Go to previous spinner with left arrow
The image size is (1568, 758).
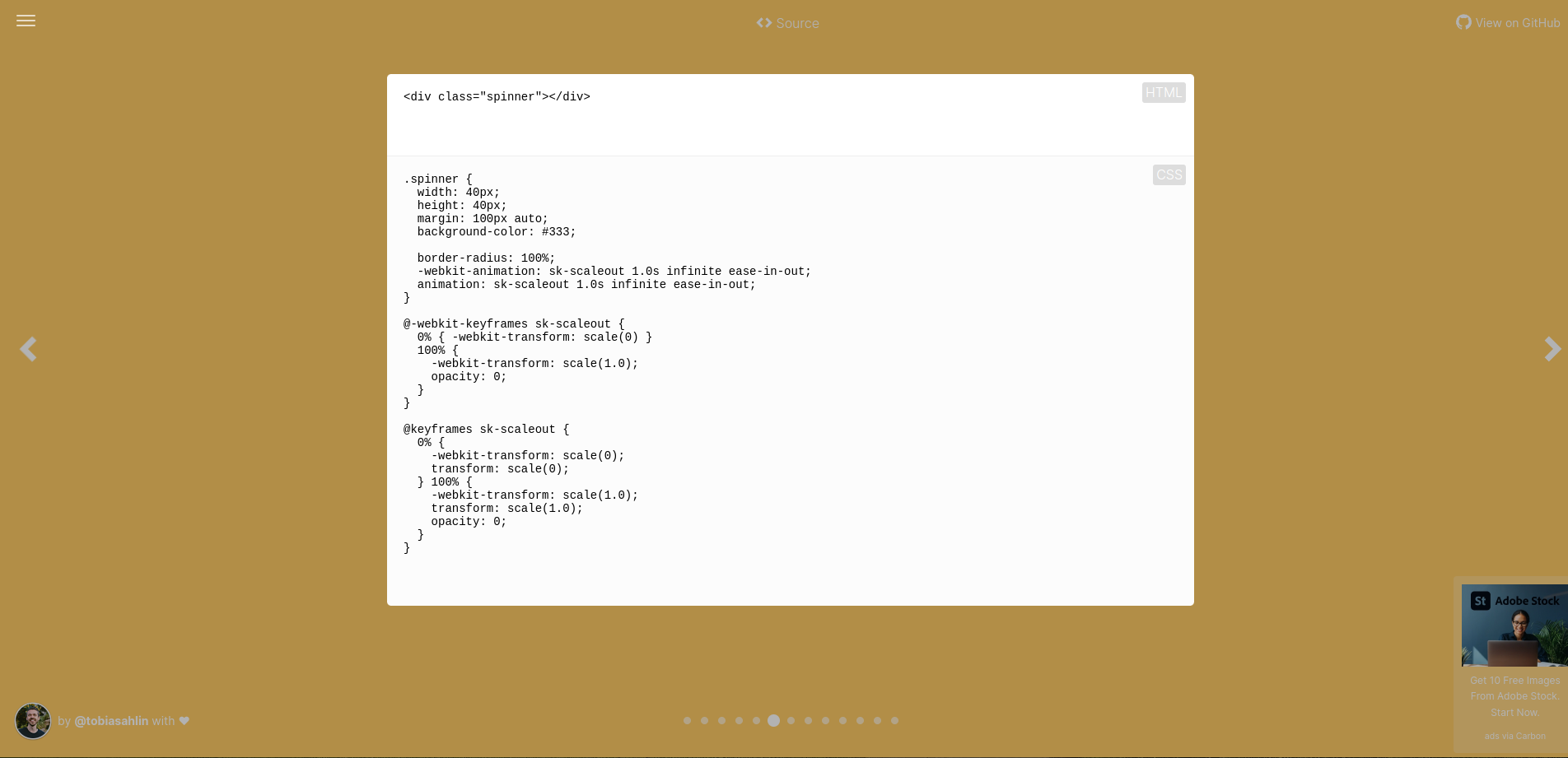(29, 349)
